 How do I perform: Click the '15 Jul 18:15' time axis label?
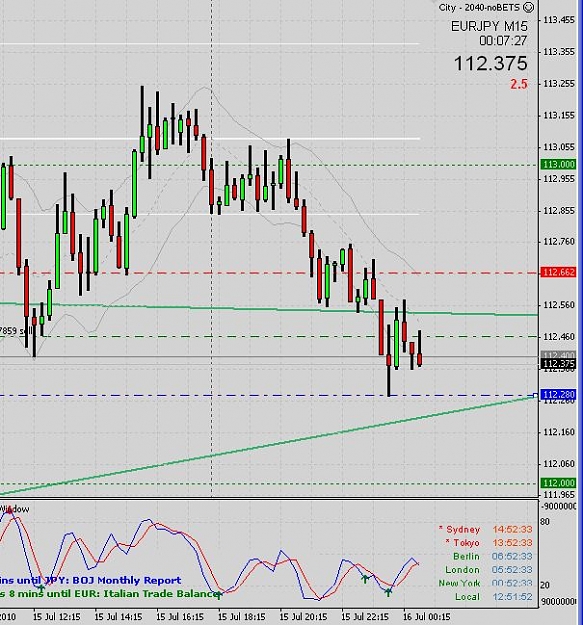coord(241,617)
